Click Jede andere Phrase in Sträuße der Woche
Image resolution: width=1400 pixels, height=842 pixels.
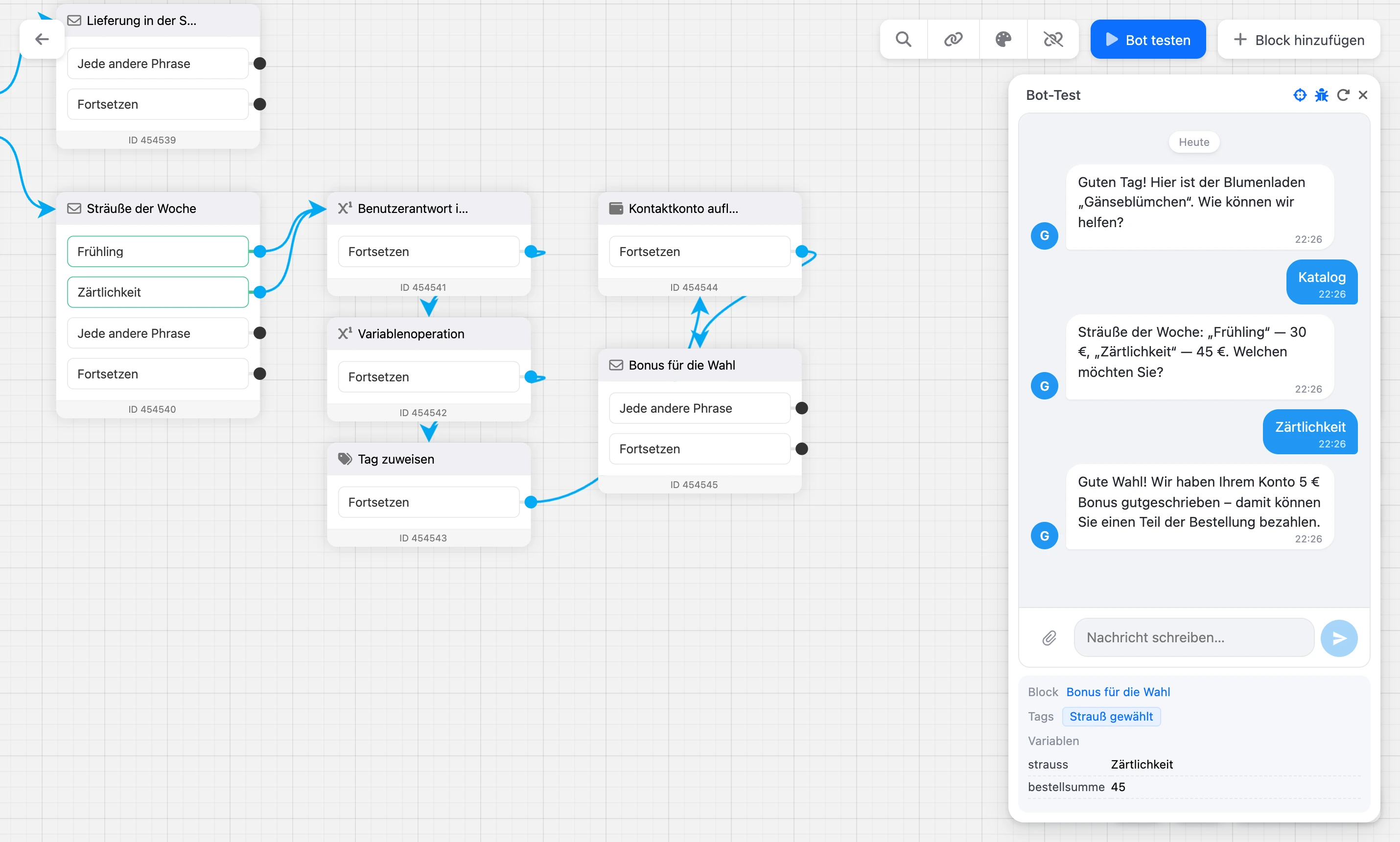(158, 333)
